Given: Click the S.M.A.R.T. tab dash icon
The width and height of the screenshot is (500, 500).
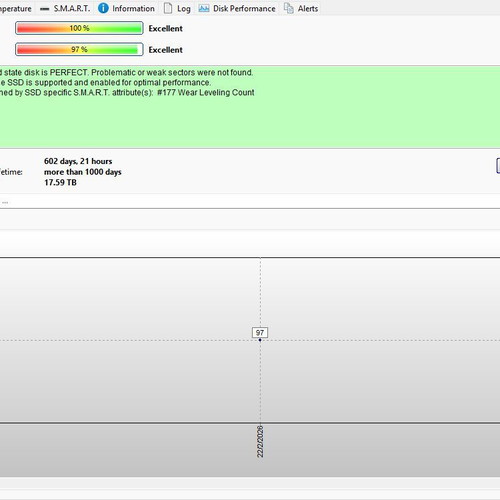Looking at the screenshot, I should (44, 9).
